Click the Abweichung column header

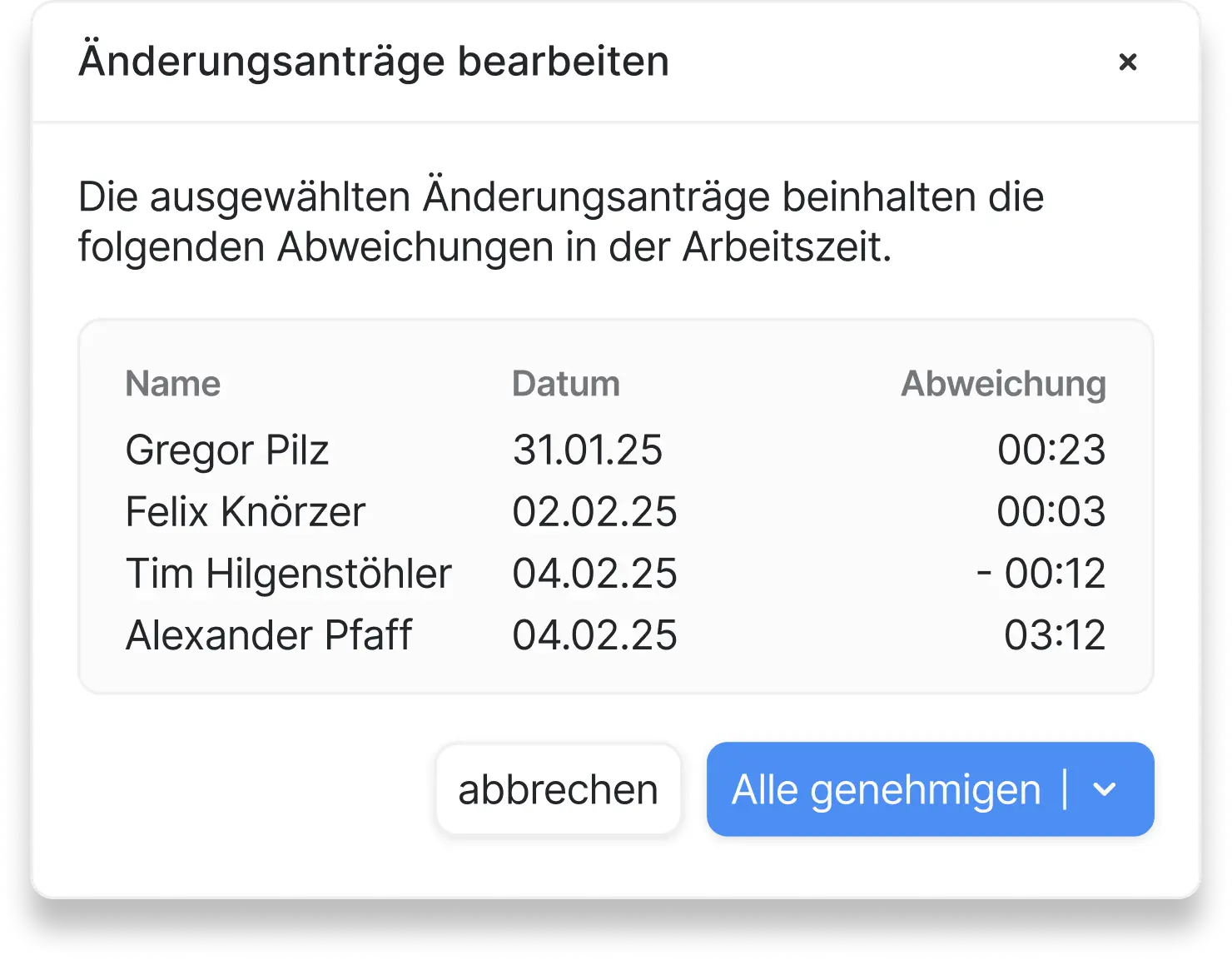click(x=1003, y=384)
